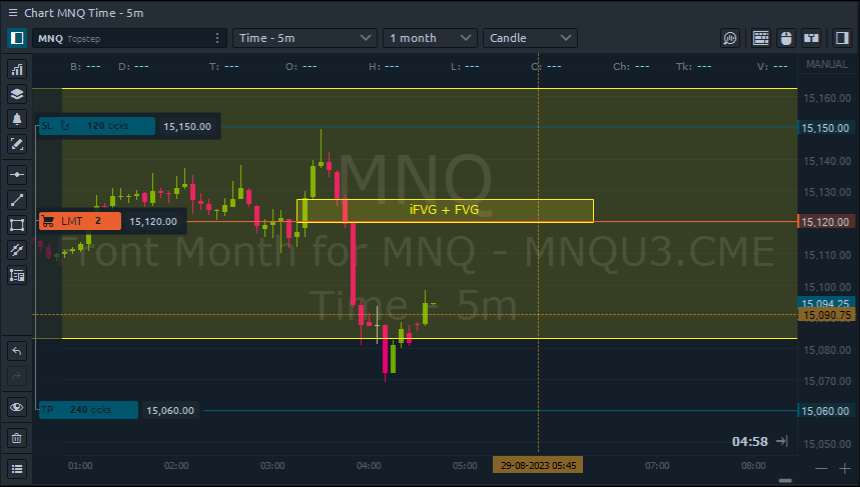This screenshot has height=487, width=860.
Task: Open the volume analysis tools icon
Action: (x=730, y=38)
